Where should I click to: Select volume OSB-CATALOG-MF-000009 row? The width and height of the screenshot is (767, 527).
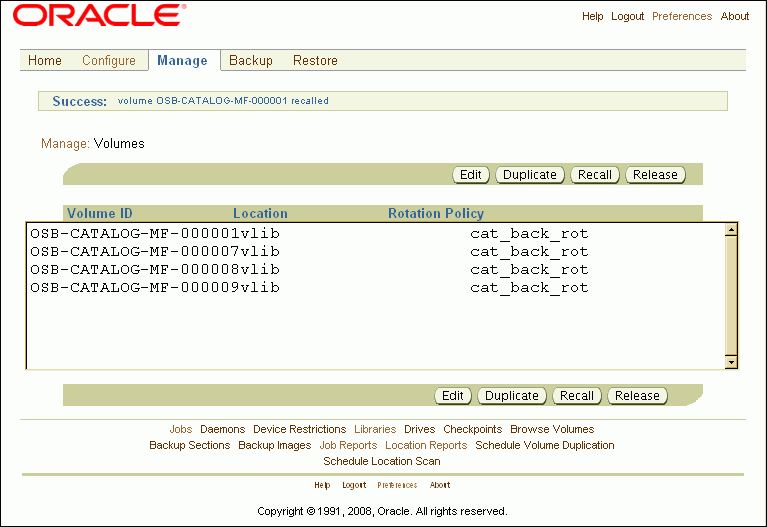click(x=376, y=288)
